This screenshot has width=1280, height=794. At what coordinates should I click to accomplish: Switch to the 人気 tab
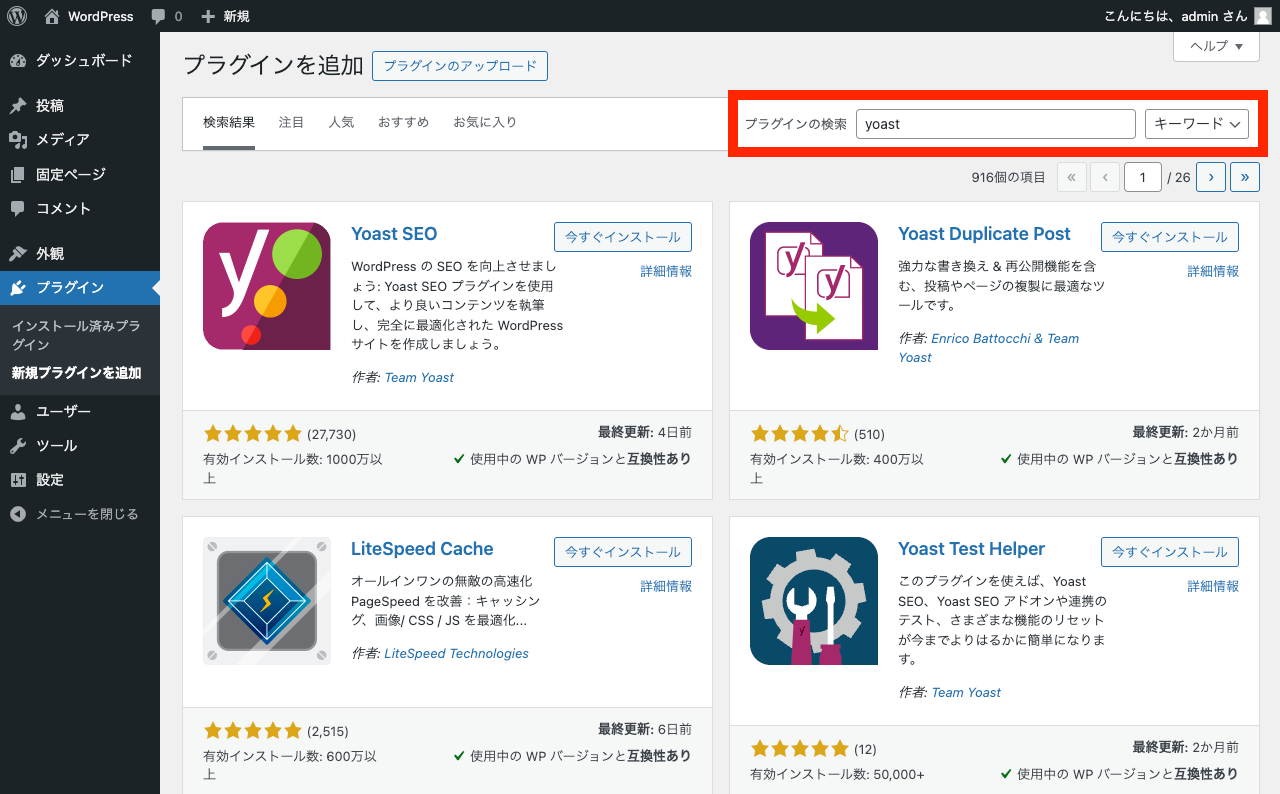click(x=341, y=123)
